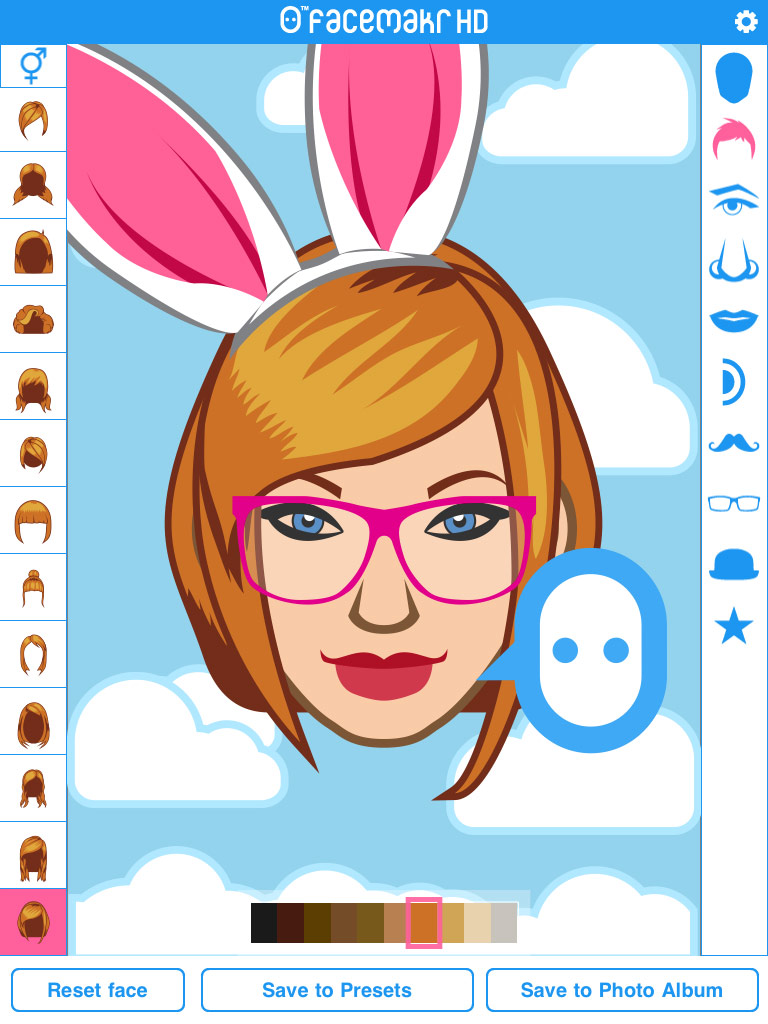Click Reset face button

click(98, 990)
